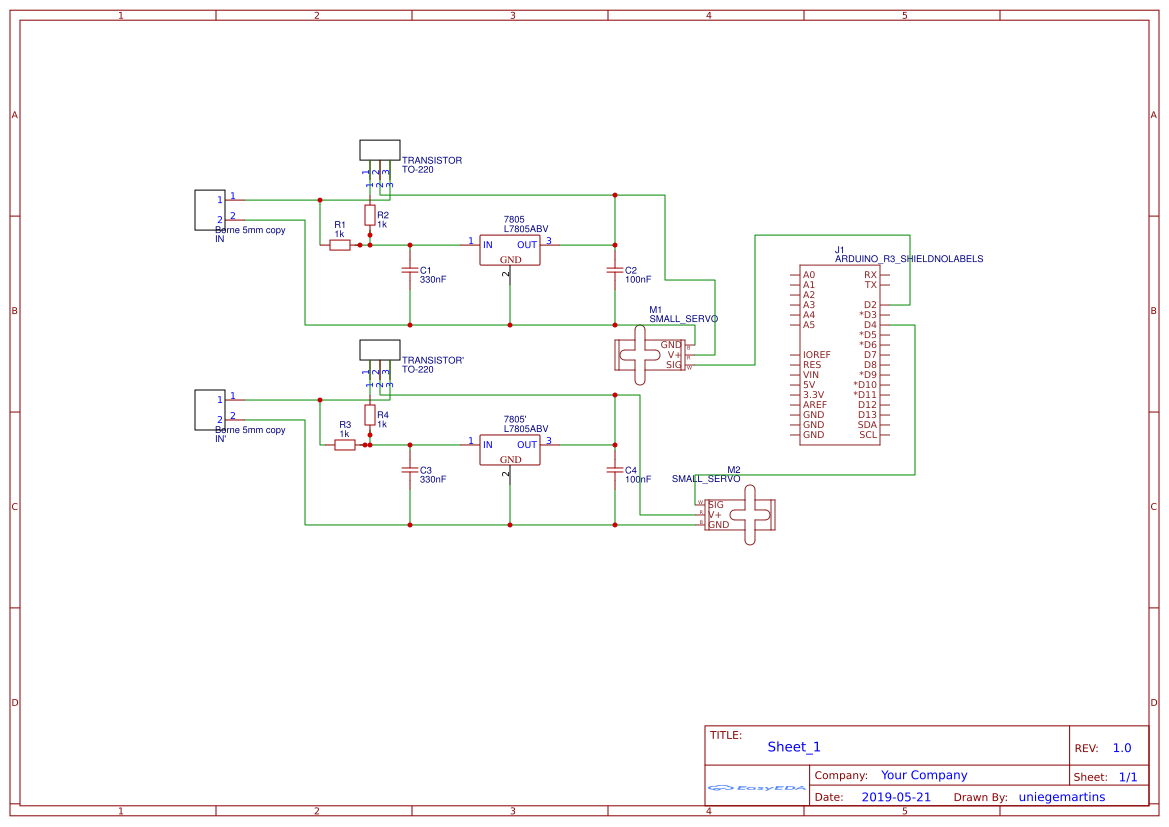1169x827 pixels.
Task: Click the D2 pin label on Arduino
Action: tap(870, 305)
